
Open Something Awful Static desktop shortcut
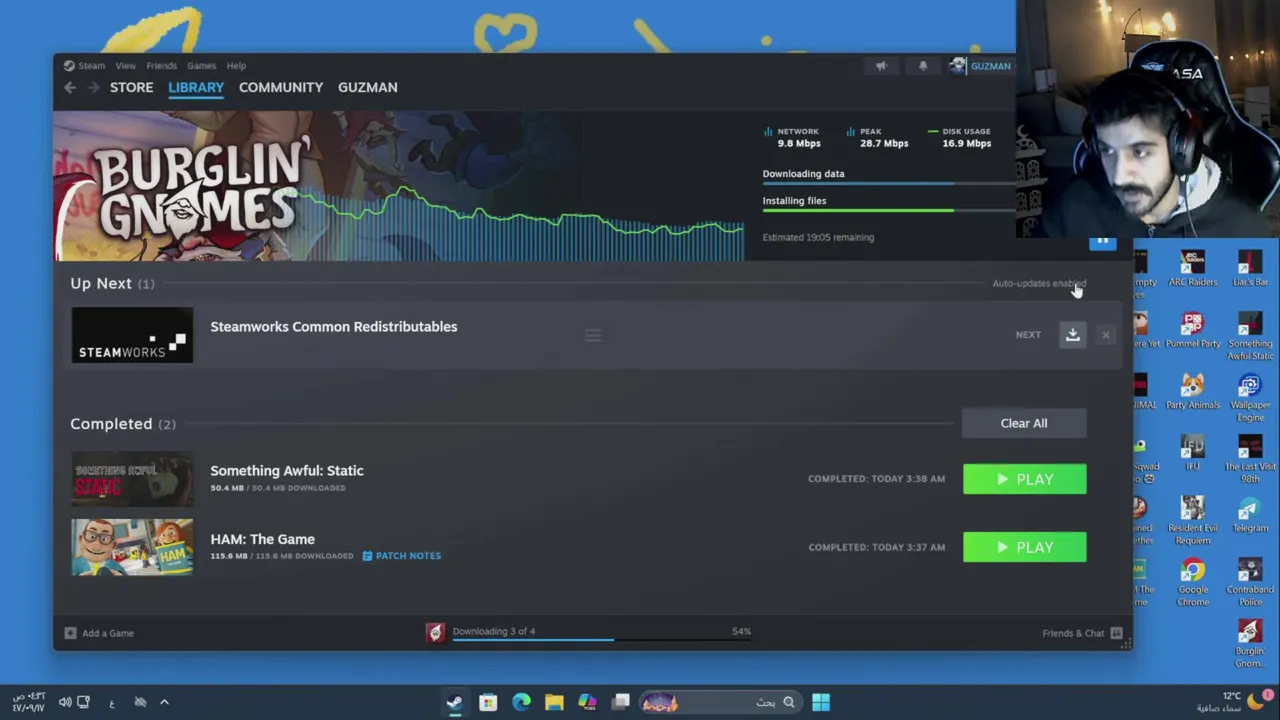click(x=1250, y=336)
